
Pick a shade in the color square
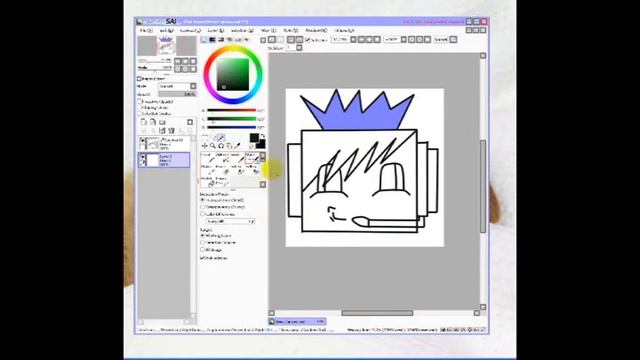[233, 74]
